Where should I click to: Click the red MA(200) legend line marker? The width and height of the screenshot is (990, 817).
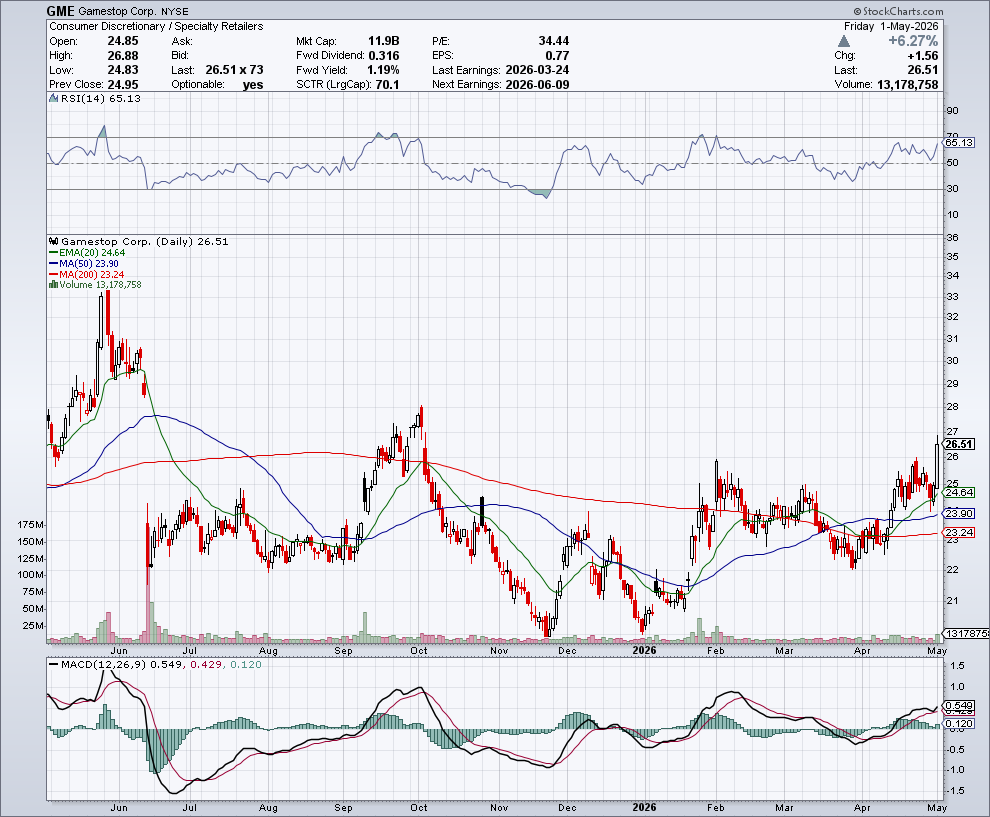pos(54,275)
